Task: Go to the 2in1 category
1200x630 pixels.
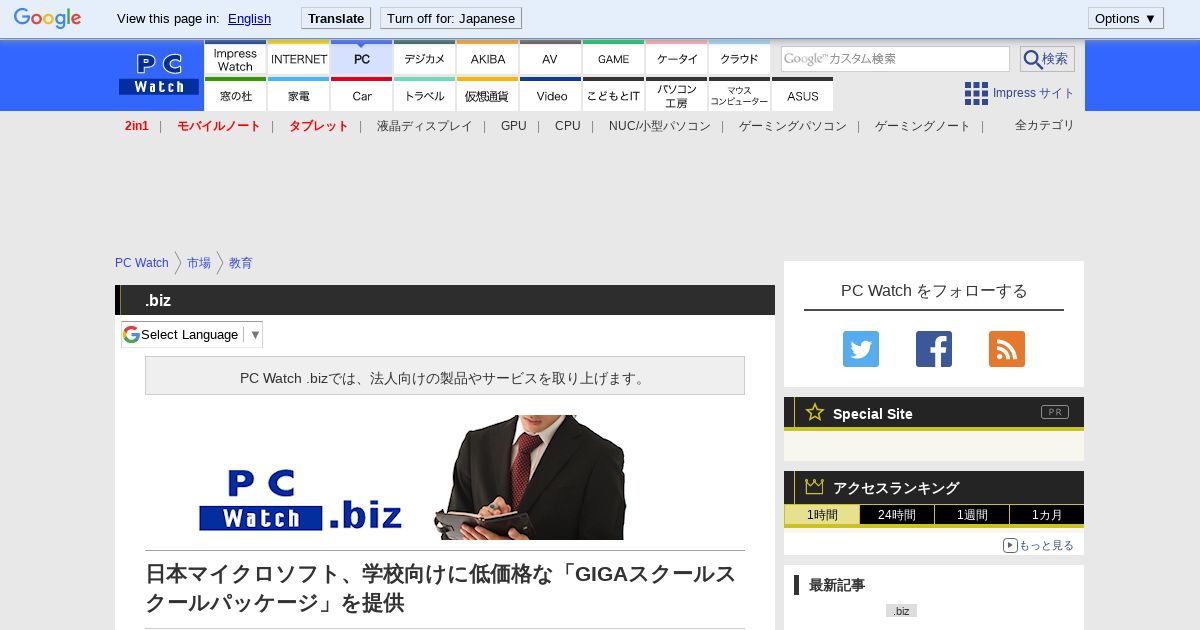Action: click(137, 126)
